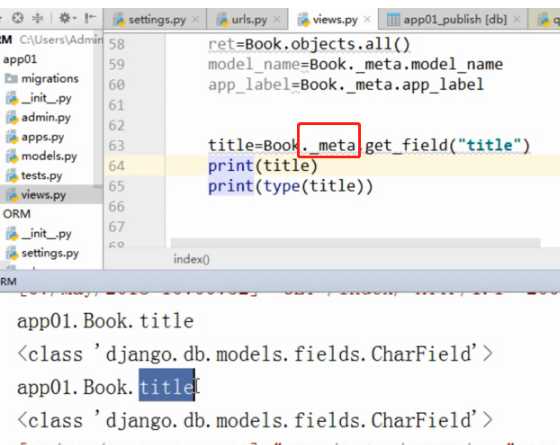The width and height of the screenshot is (560, 445).
Task: Click the C:\Users\Admin project path
Action: 61,40
